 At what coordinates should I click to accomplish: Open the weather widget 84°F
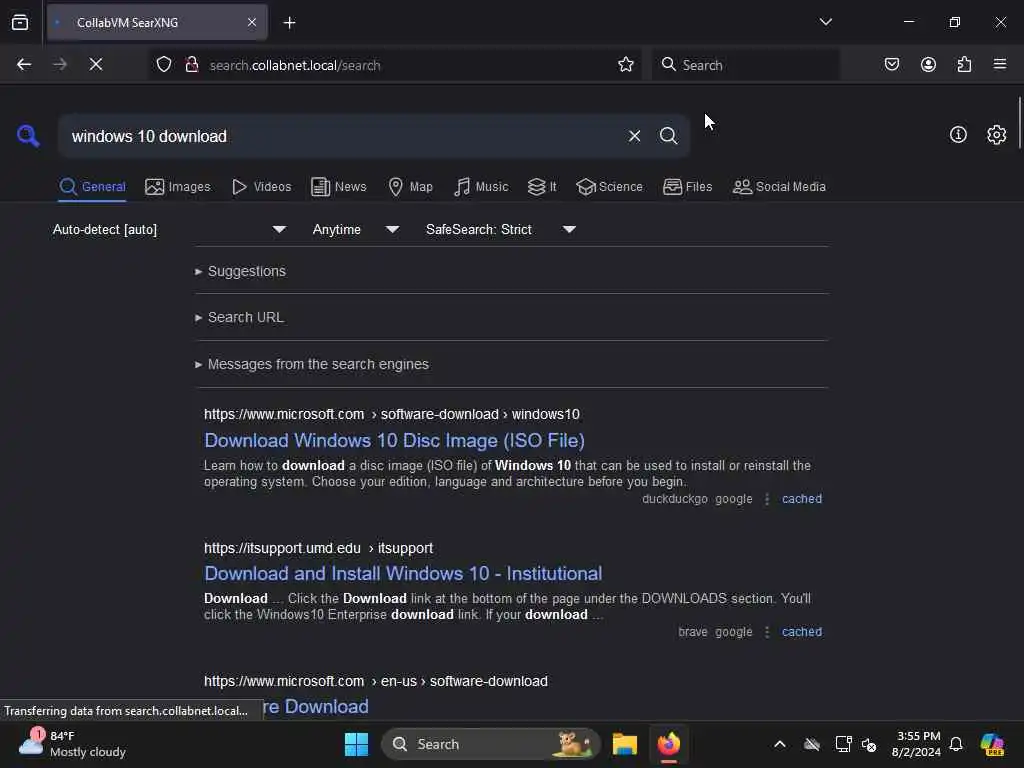72,744
